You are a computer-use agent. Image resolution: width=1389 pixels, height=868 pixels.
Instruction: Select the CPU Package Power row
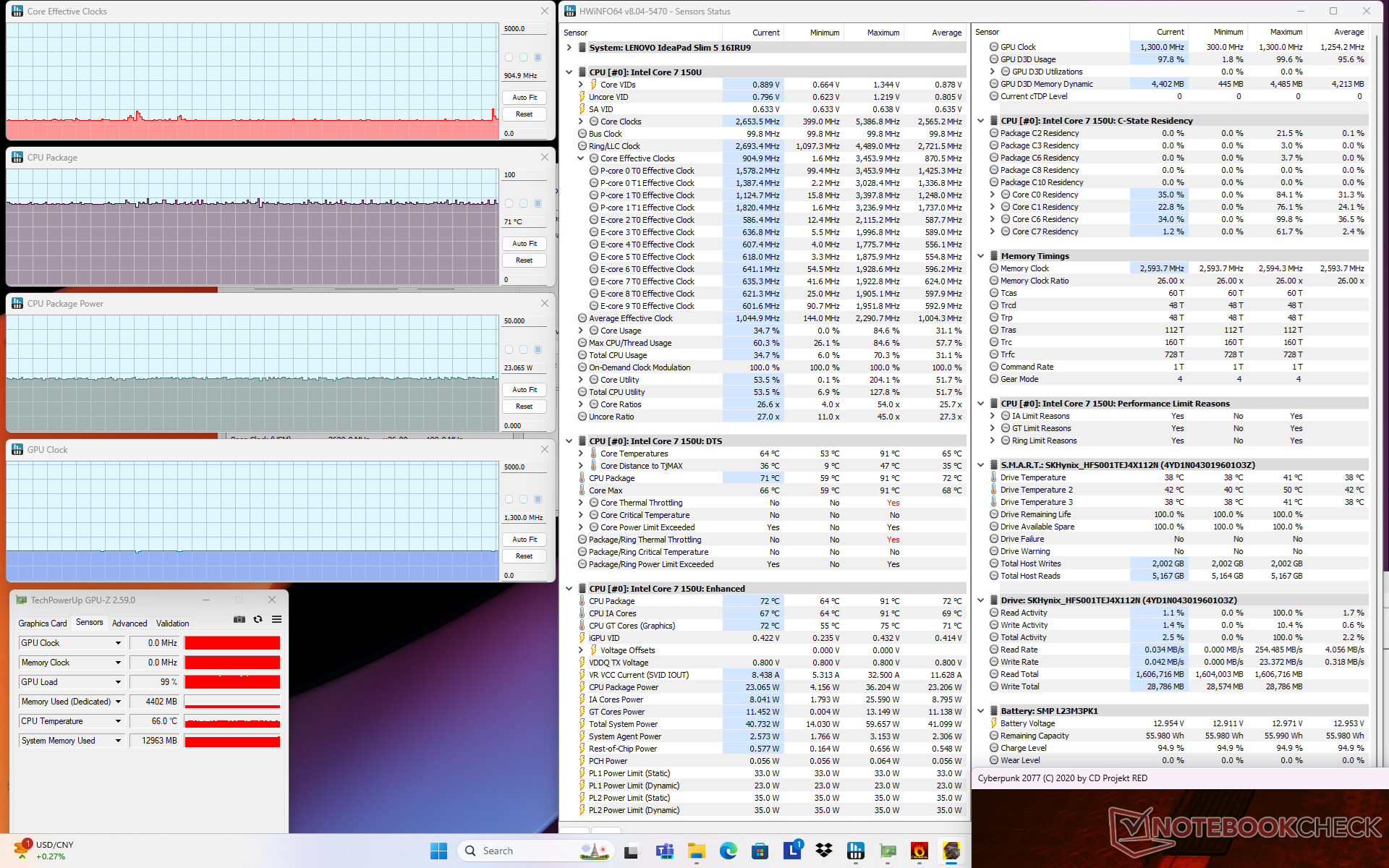772,687
